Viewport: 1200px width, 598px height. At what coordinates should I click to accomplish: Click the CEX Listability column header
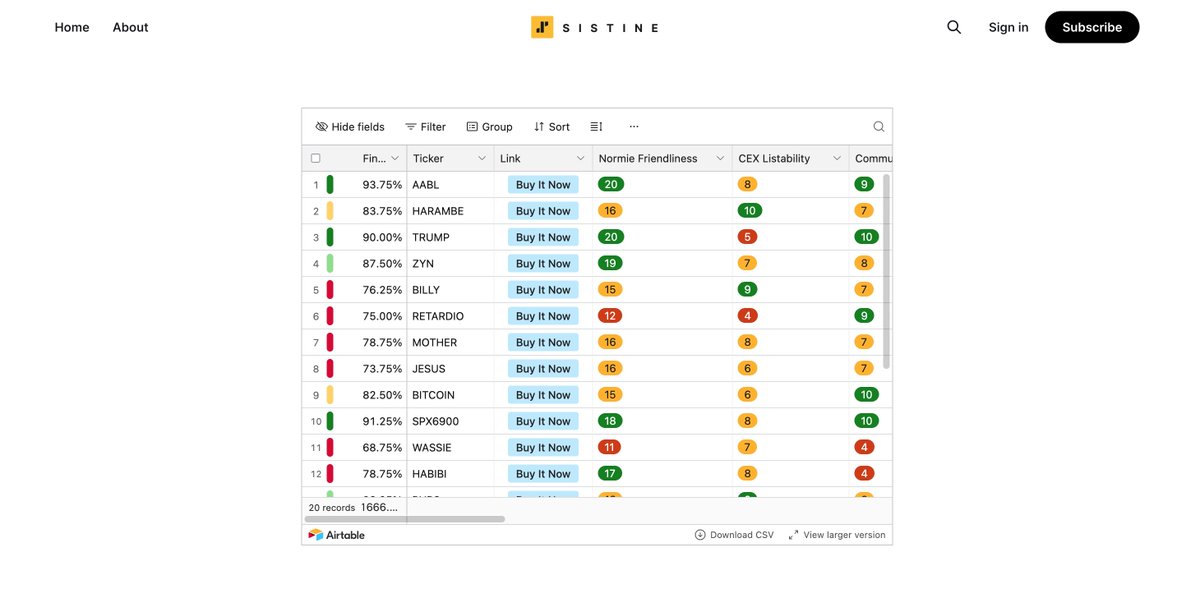click(x=790, y=158)
